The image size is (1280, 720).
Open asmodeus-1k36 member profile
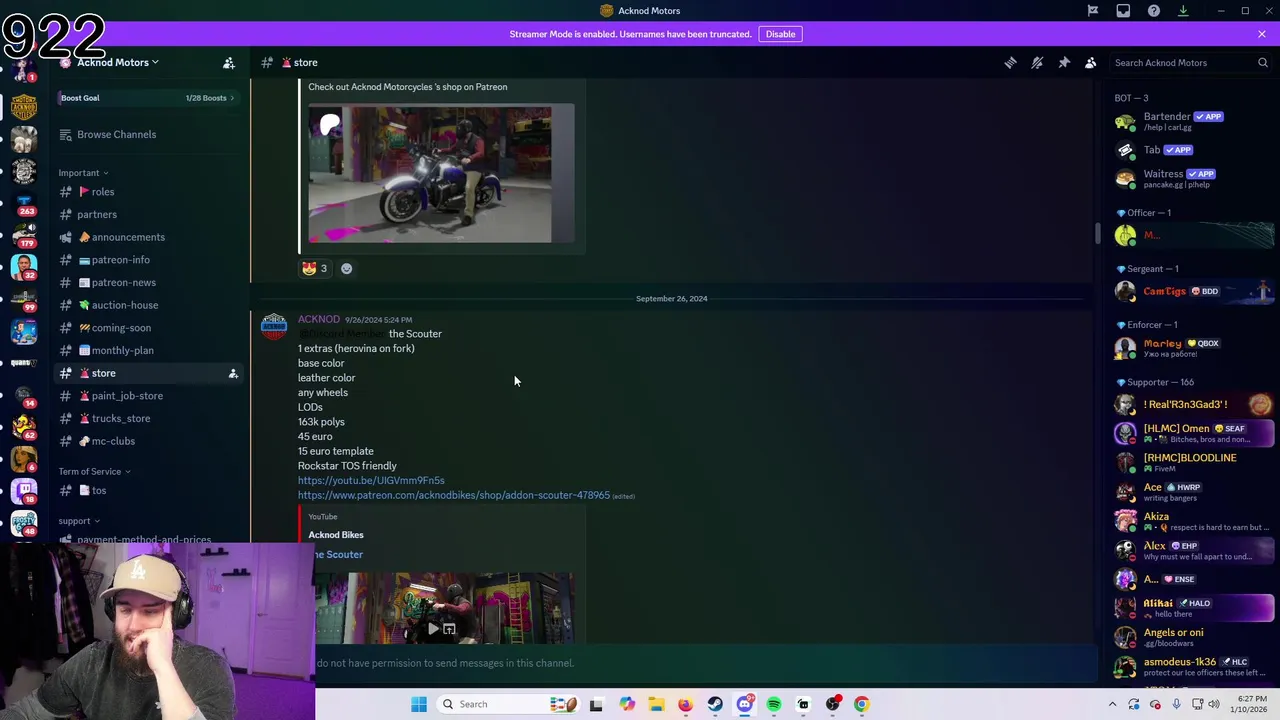(x=1193, y=666)
